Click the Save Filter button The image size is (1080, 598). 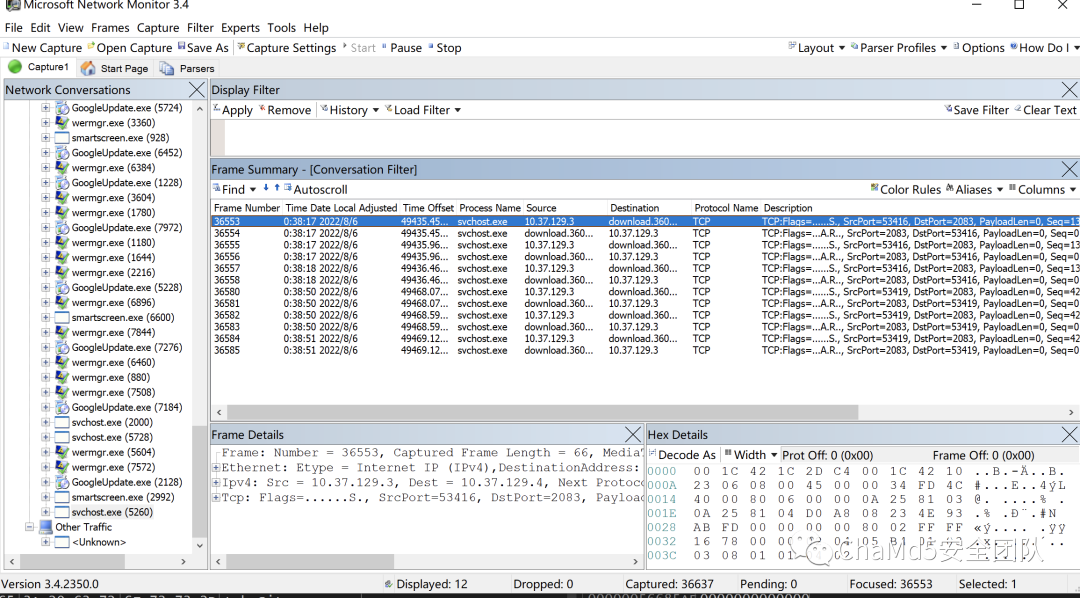[x=977, y=110]
